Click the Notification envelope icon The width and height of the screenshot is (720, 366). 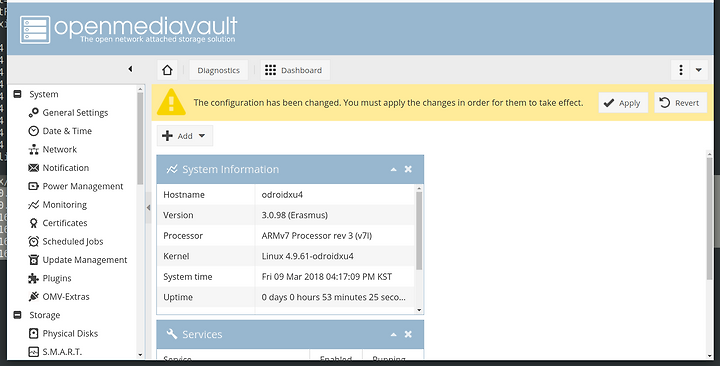(x=34, y=168)
